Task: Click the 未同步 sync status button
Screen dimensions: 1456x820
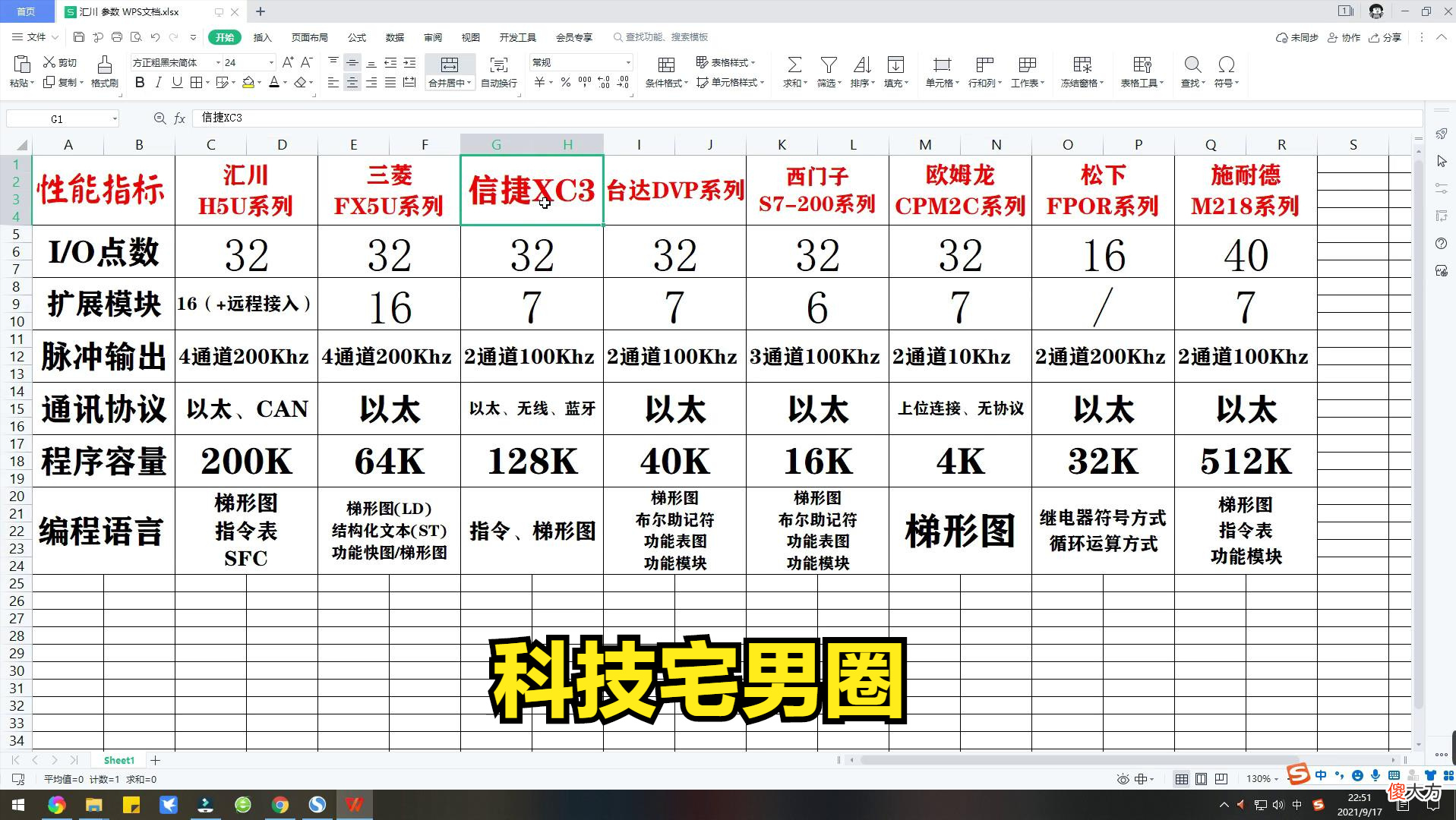Action: coord(1297,37)
